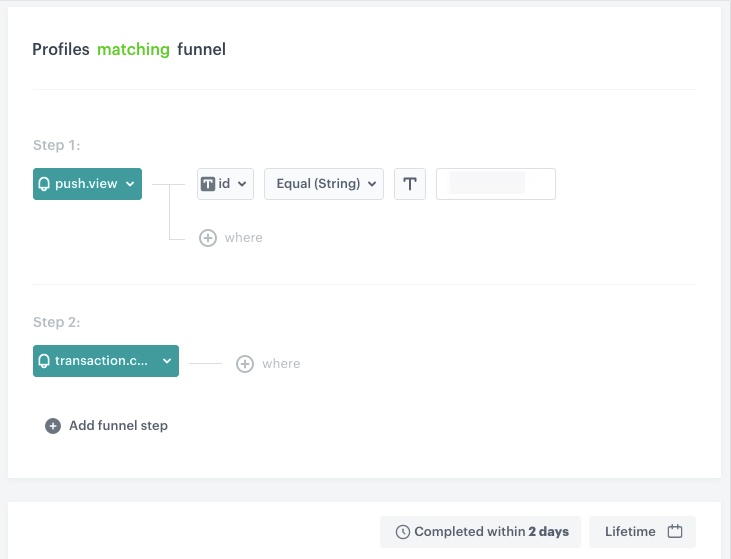
Task: Click the calendar icon next to Lifetime
Action: point(675,532)
